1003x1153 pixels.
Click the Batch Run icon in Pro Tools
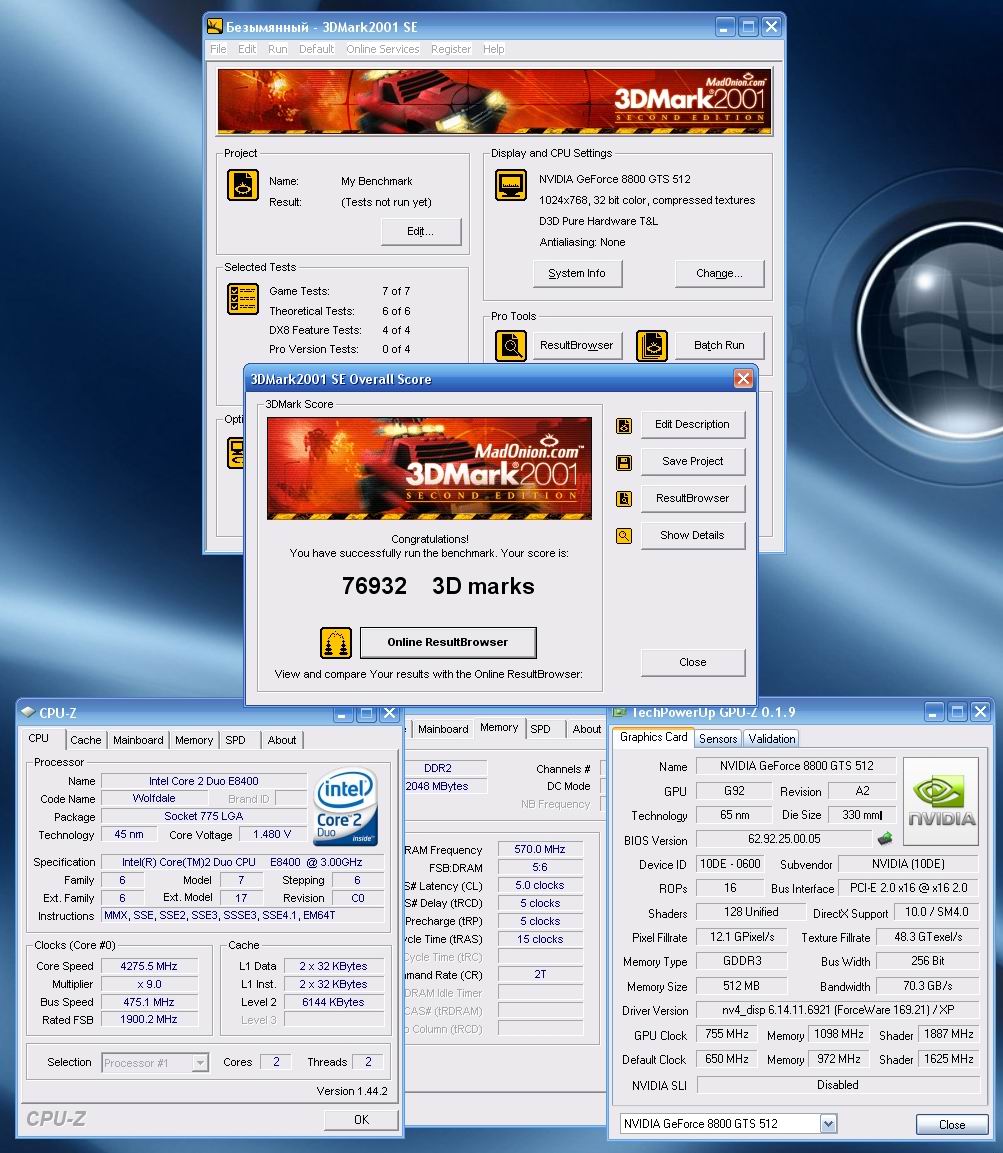[x=652, y=346]
